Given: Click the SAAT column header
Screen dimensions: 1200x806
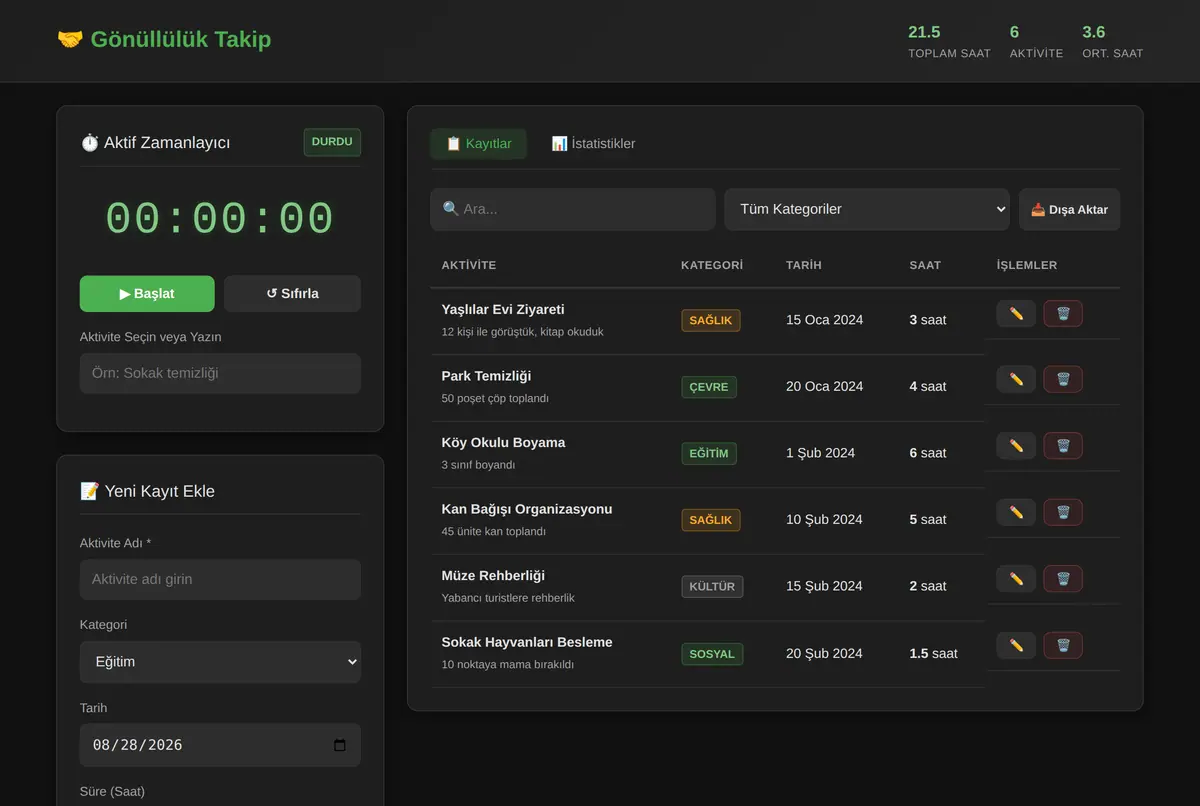Looking at the screenshot, I should click(x=925, y=265).
